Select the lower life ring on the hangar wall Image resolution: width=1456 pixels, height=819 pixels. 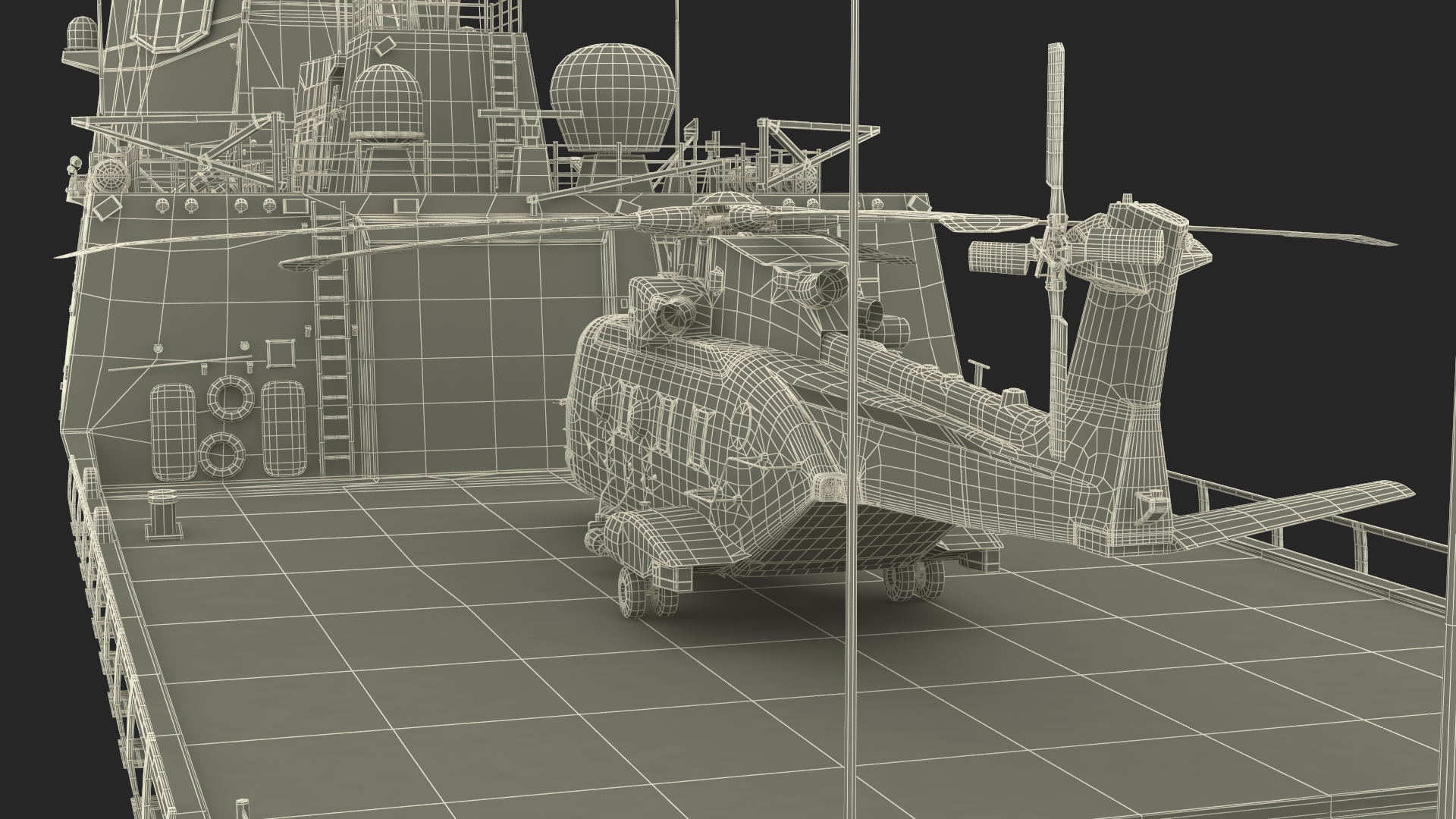point(222,454)
